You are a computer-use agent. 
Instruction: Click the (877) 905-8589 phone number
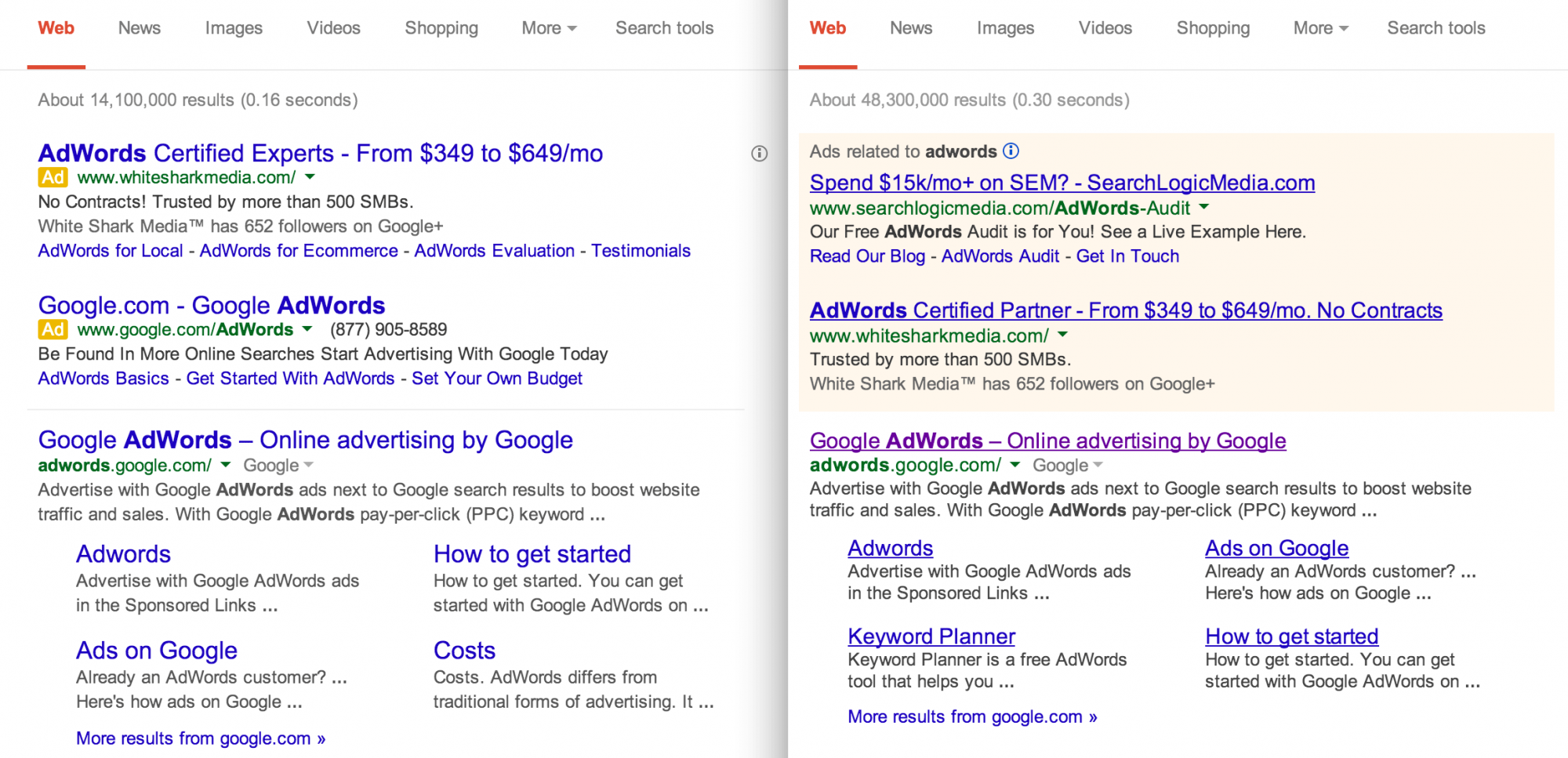pyautogui.click(x=388, y=329)
